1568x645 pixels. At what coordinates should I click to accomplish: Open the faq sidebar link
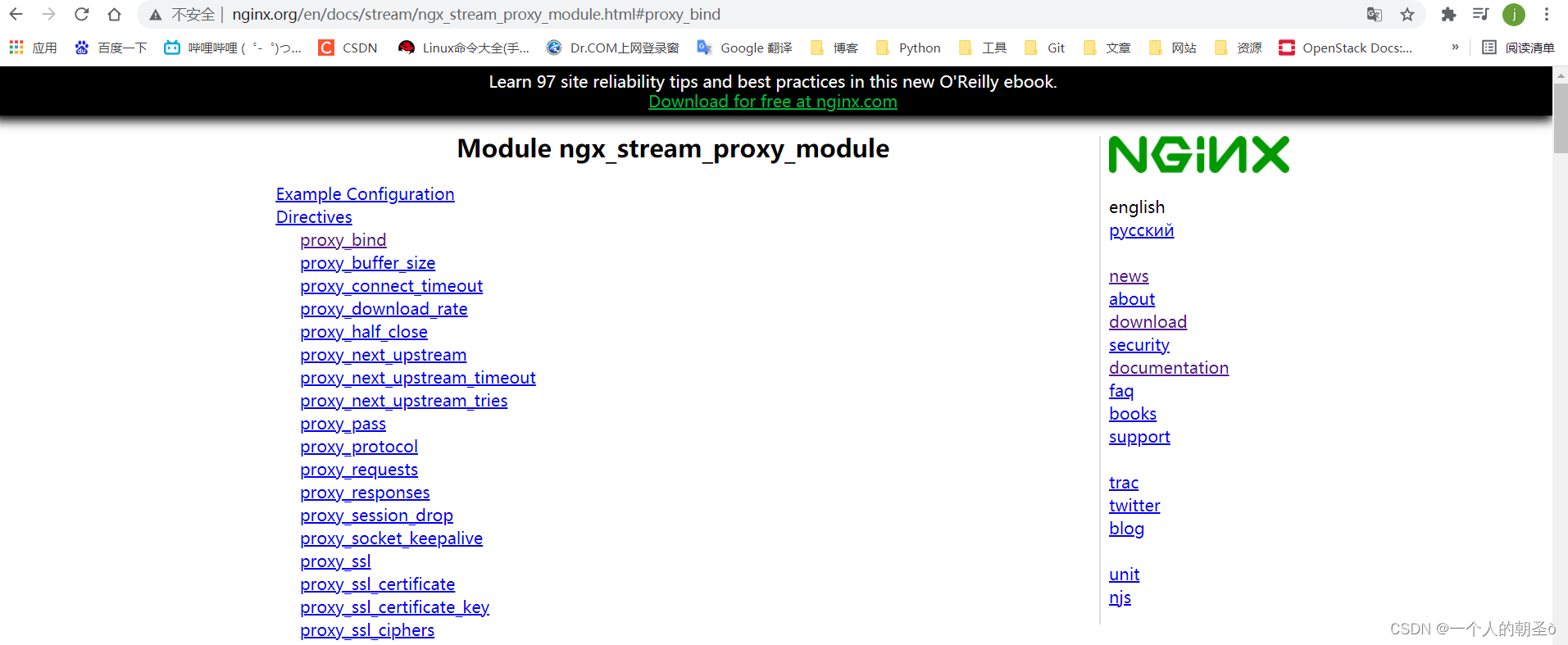(x=1121, y=391)
